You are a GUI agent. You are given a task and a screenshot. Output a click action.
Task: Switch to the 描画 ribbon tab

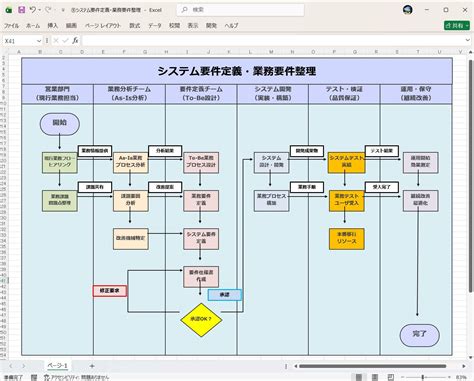coord(71,26)
